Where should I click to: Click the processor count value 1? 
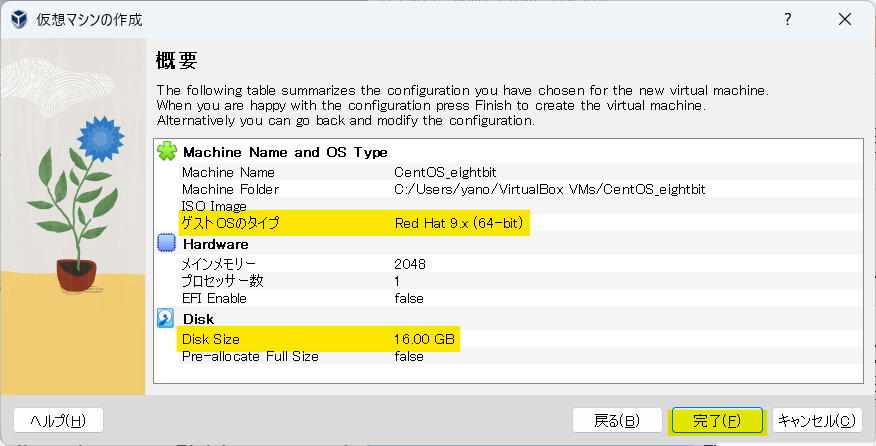tap(397, 281)
